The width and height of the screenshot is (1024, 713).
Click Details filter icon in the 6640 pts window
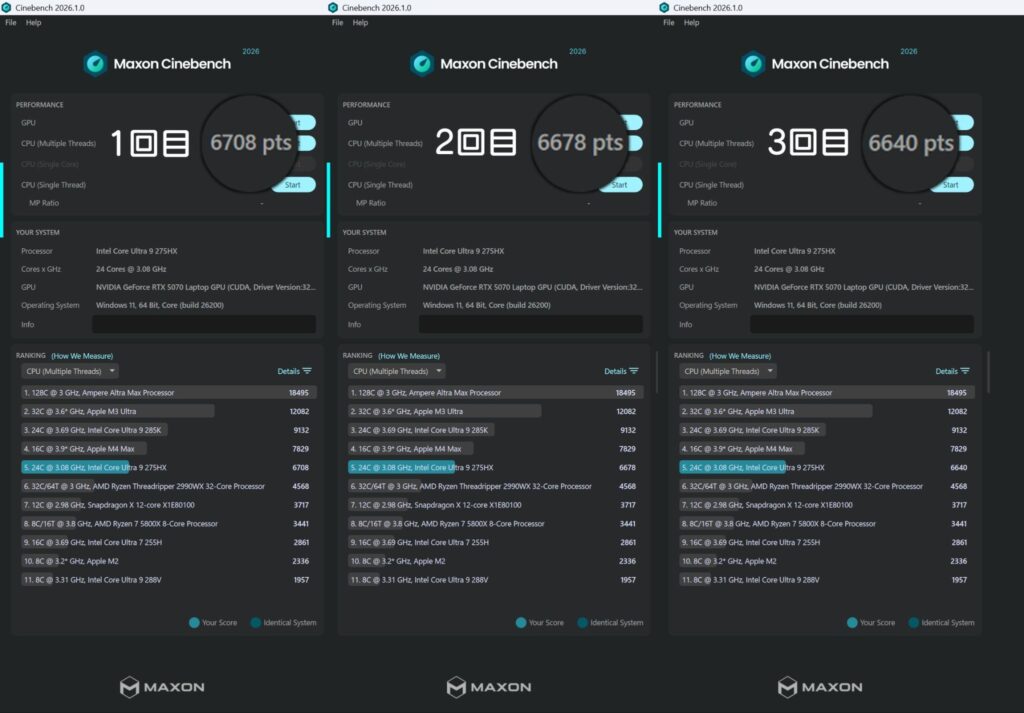point(965,371)
